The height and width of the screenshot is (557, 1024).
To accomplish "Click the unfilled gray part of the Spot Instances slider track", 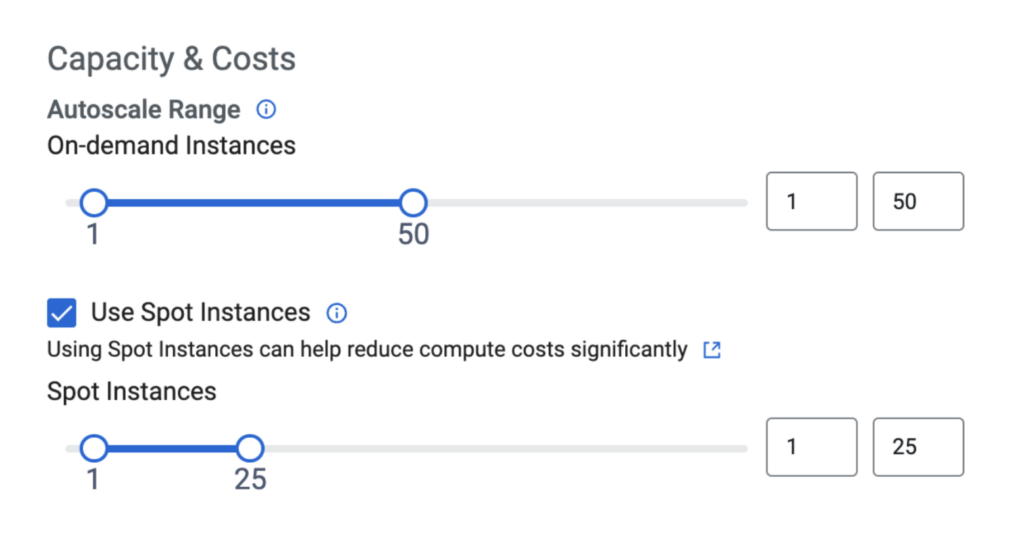I will pos(500,448).
